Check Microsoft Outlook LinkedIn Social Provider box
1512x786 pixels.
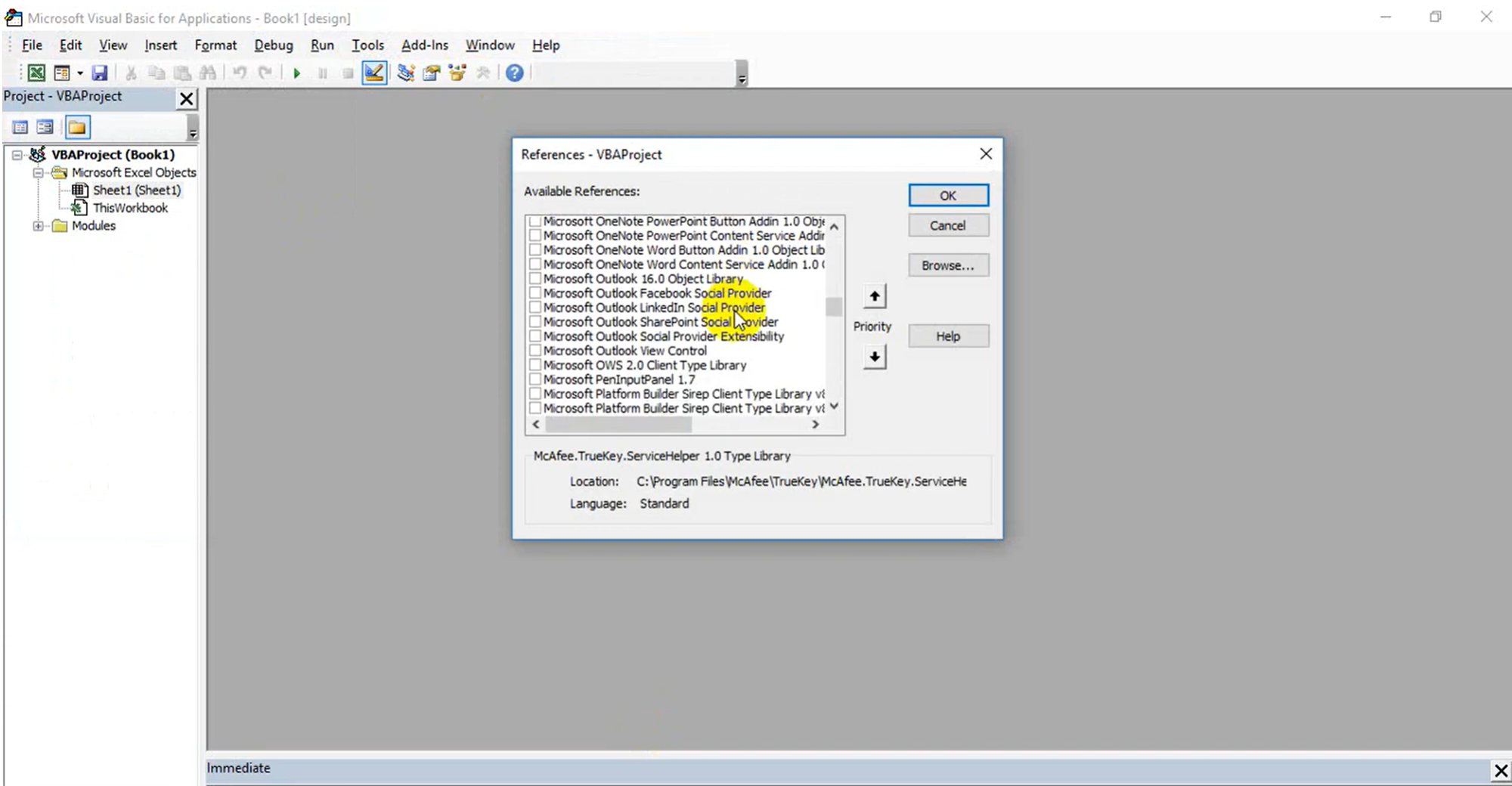tap(535, 308)
